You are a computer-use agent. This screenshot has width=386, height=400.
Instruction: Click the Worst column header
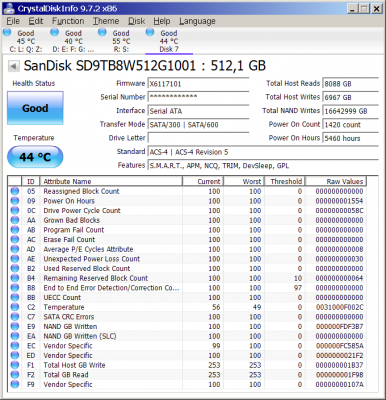tap(244, 181)
